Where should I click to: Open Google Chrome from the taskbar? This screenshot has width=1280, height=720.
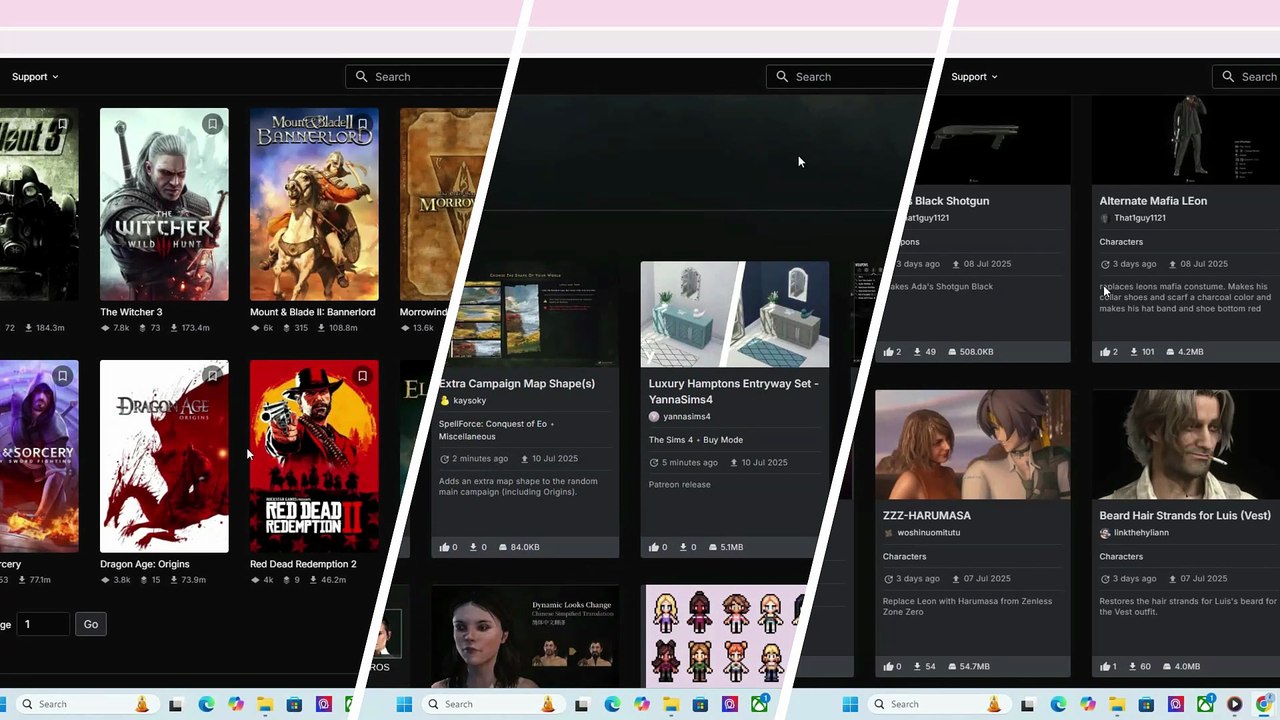[1264, 704]
